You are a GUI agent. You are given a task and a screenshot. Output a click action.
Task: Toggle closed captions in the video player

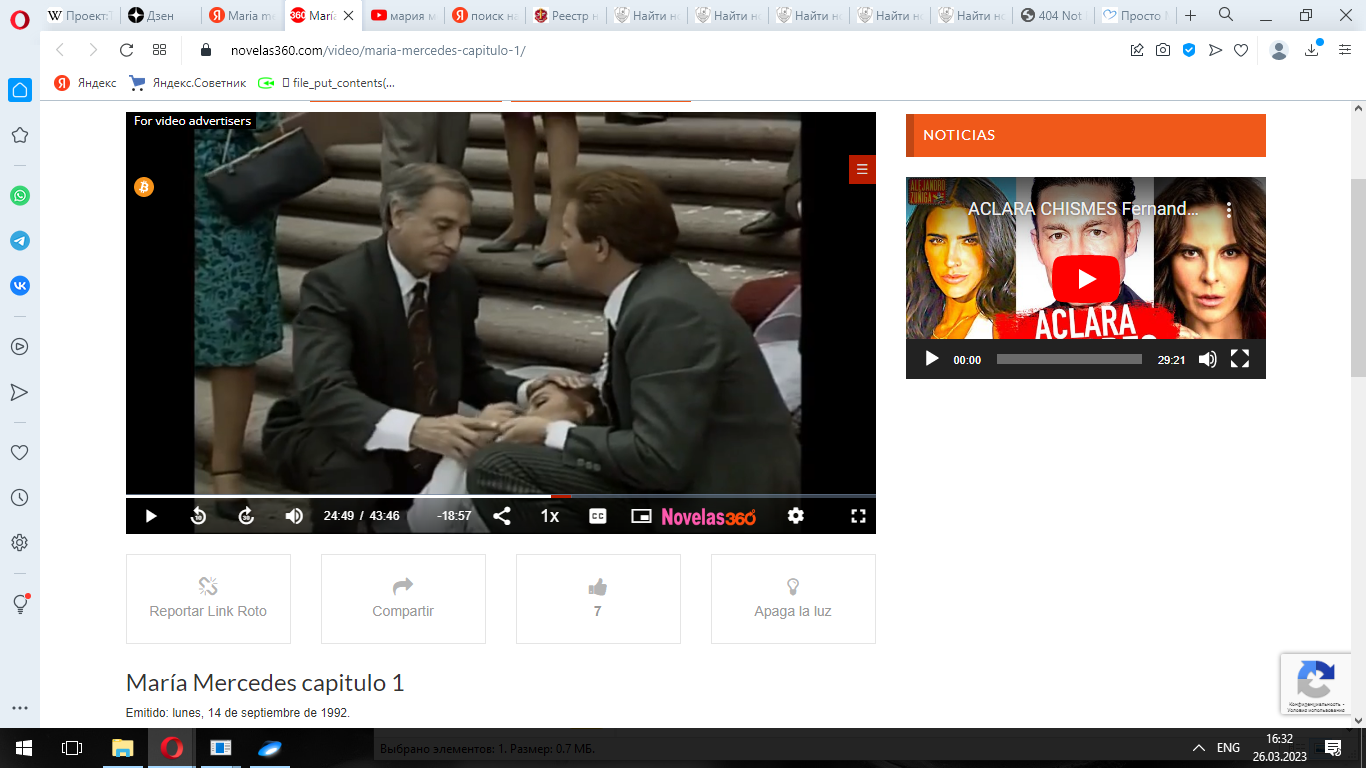pos(598,516)
